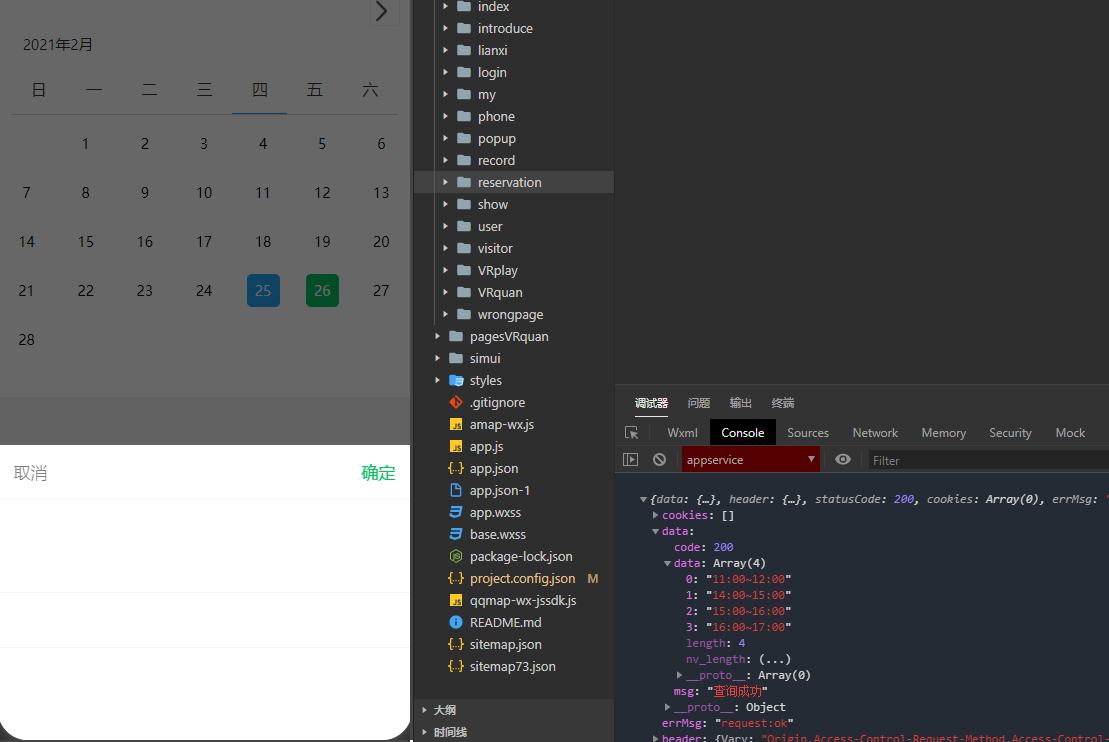Image resolution: width=1109 pixels, height=742 pixels.
Task: Click the app.js file icon
Action: point(456,446)
